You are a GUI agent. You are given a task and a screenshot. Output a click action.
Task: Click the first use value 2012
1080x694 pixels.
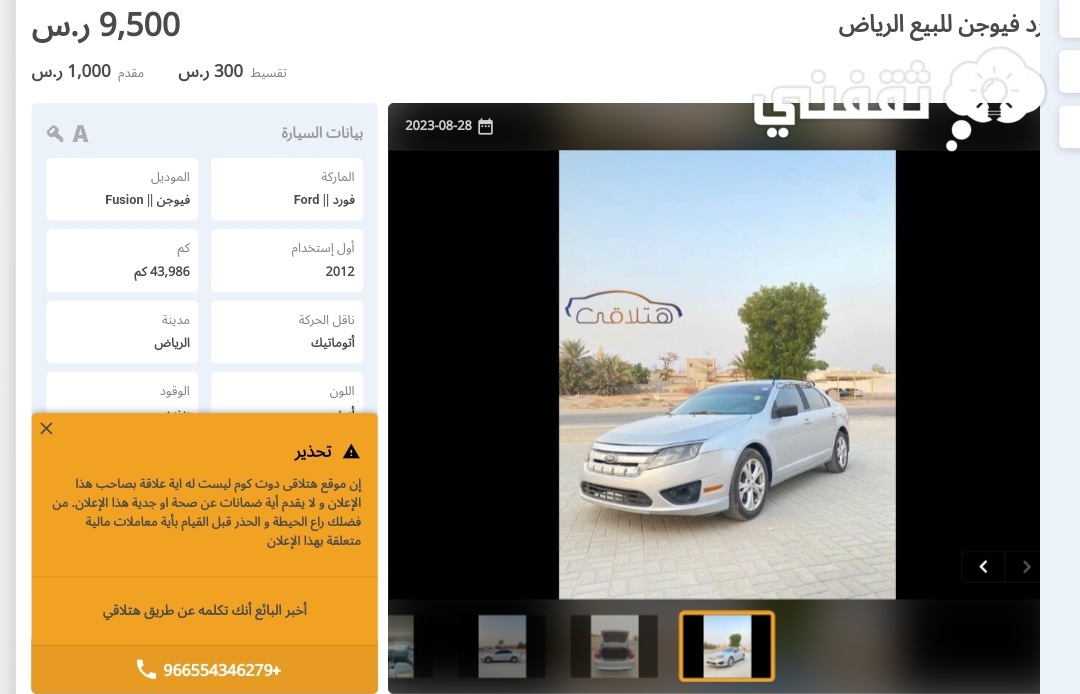click(x=340, y=271)
